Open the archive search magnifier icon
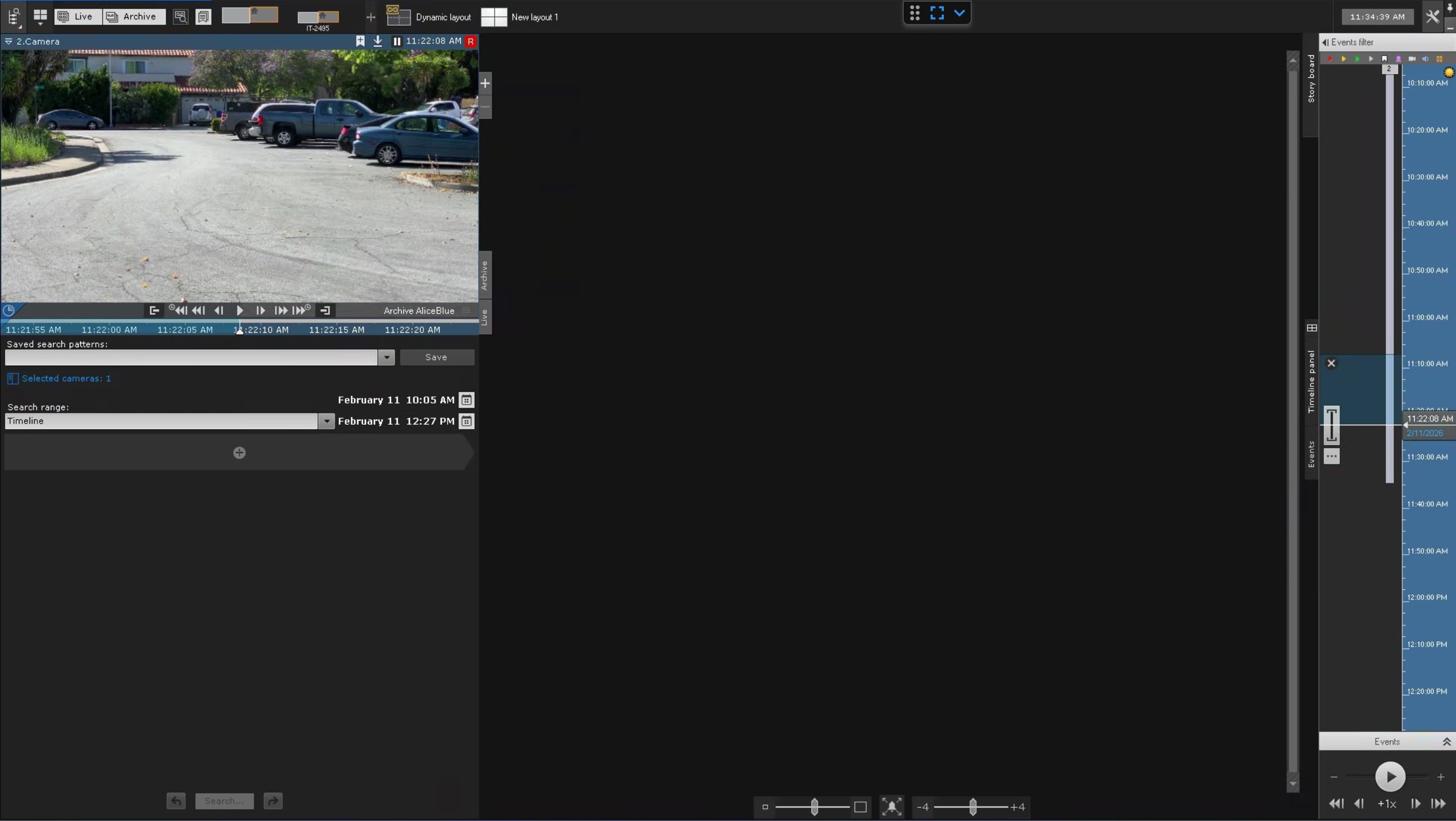The width and height of the screenshot is (1456, 821). coord(180,16)
